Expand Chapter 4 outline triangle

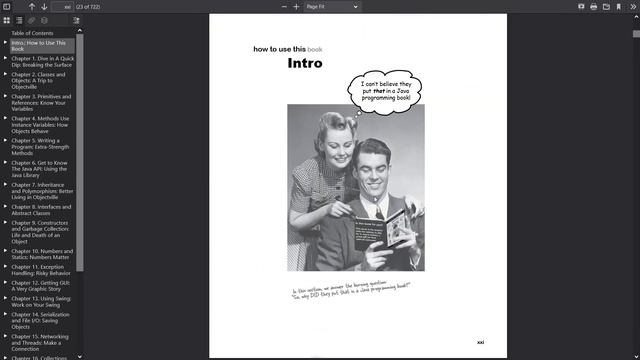click(5, 118)
